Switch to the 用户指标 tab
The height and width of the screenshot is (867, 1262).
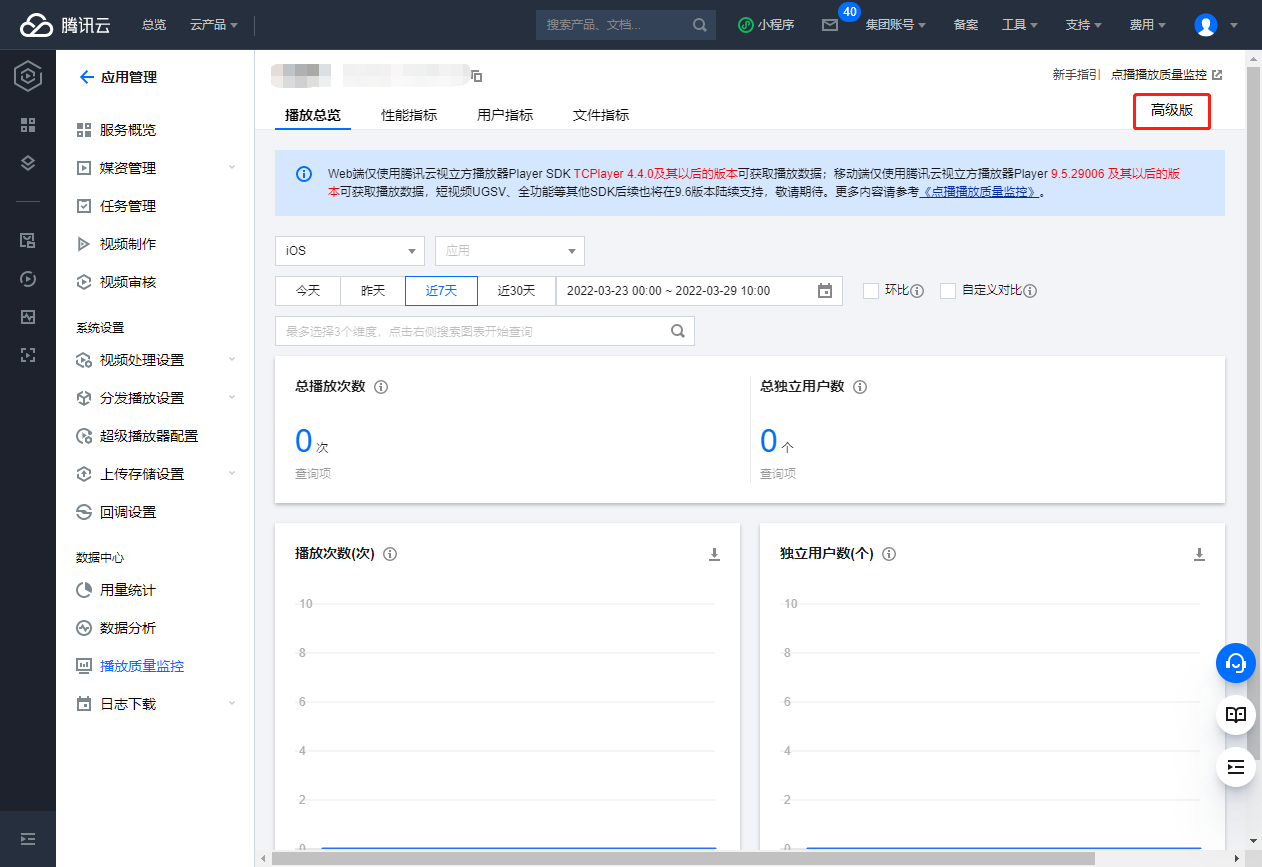point(505,115)
